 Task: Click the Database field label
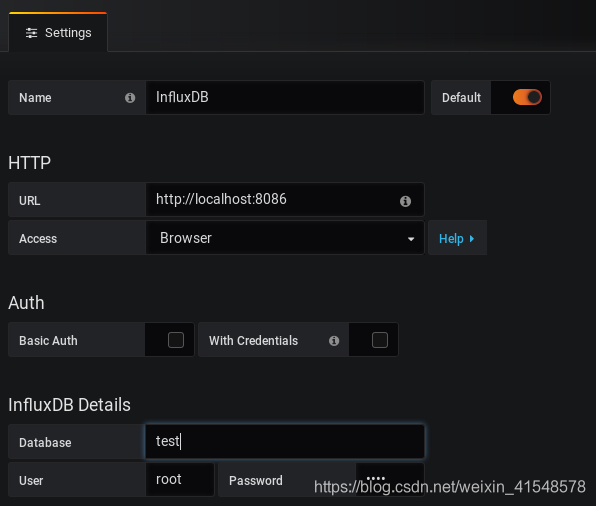point(45,443)
